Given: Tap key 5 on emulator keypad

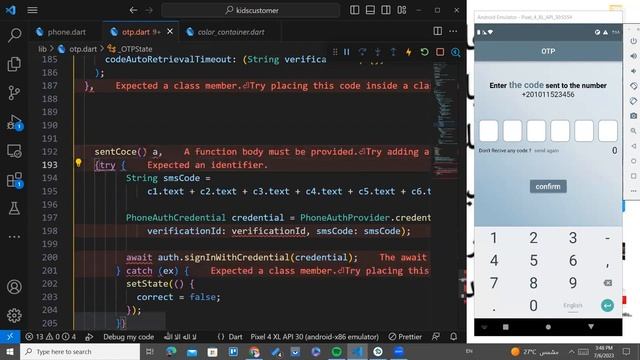Looking at the screenshot, I should point(533,260).
